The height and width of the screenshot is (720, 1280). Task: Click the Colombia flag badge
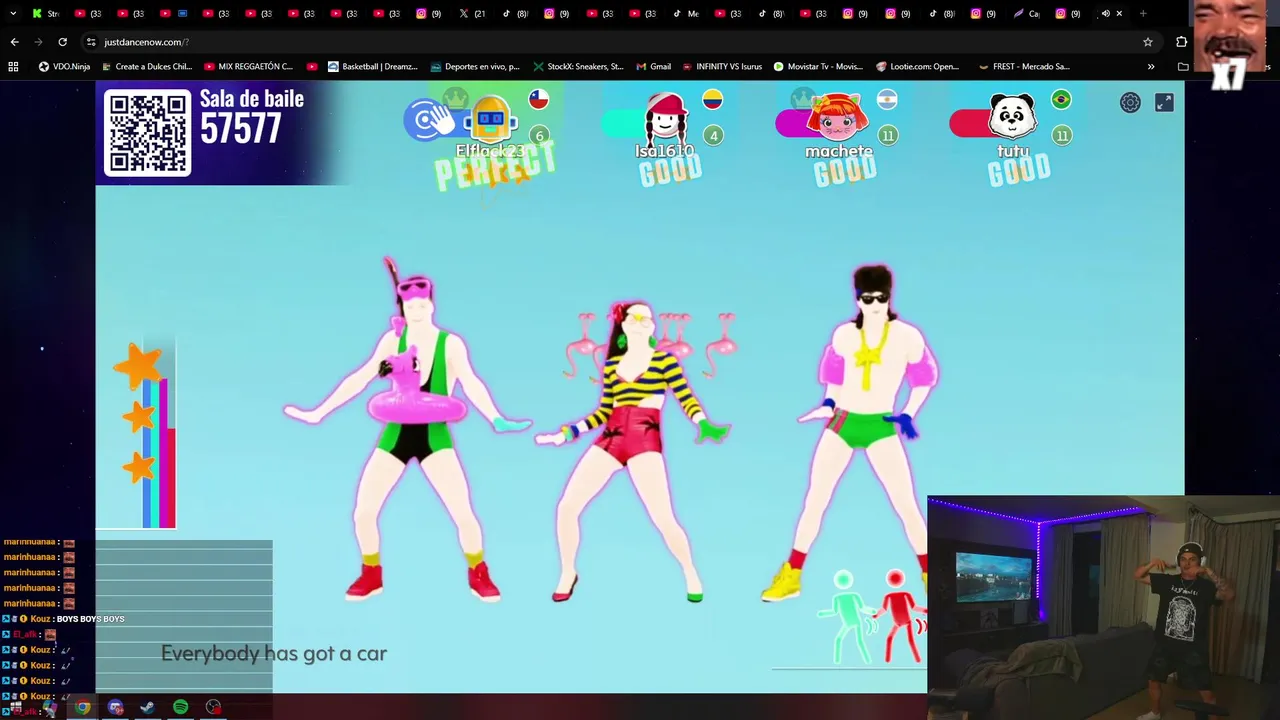pyautogui.click(x=712, y=99)
